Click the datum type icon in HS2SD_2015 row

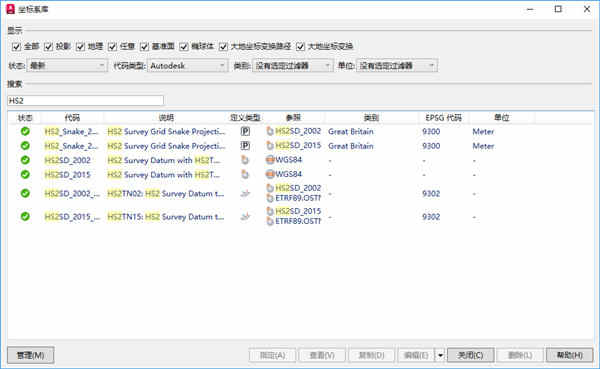[x=245, y=175]
